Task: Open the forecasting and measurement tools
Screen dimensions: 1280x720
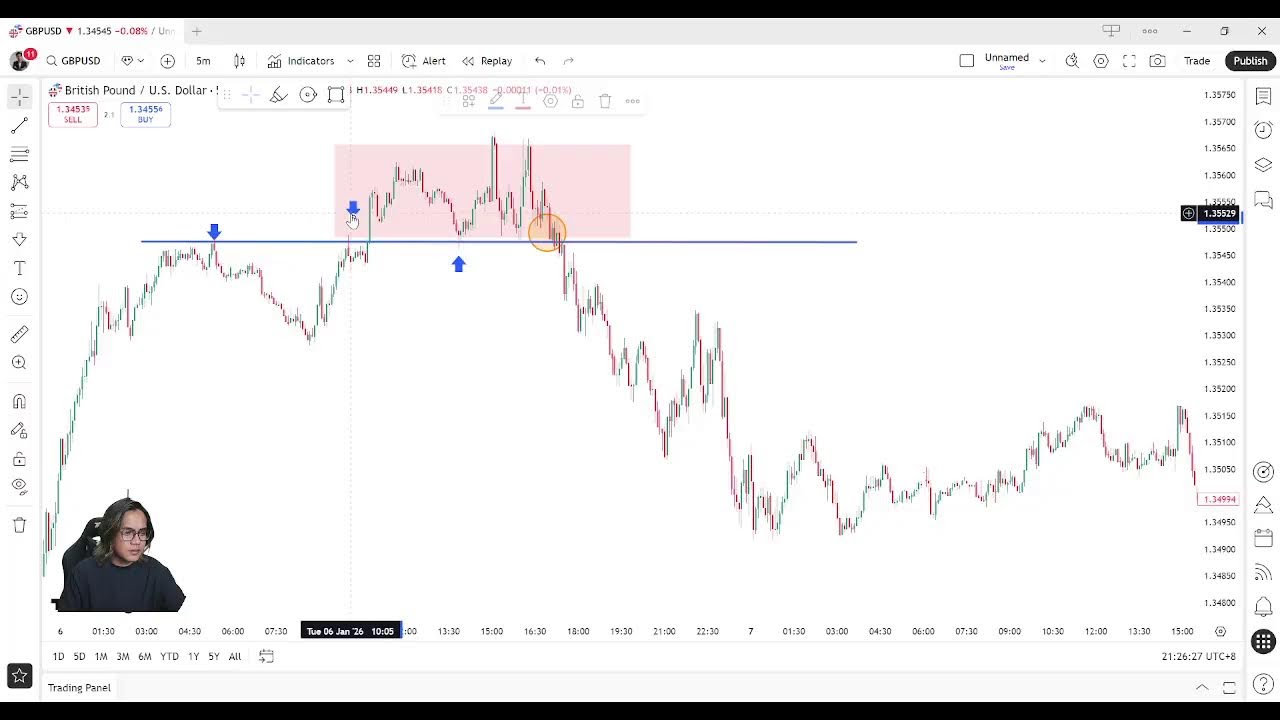Action: (x=19, y=211)
